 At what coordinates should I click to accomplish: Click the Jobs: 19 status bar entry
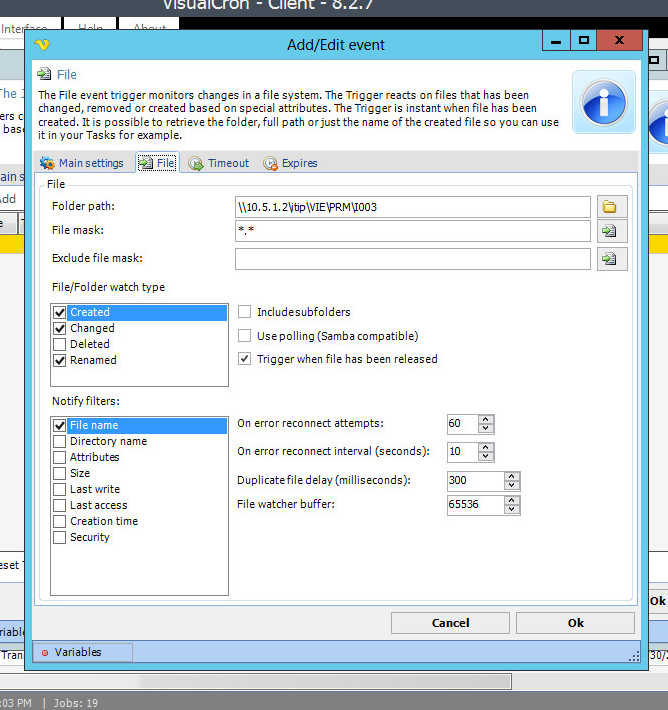pyautogui.click(x=76, y=703)
